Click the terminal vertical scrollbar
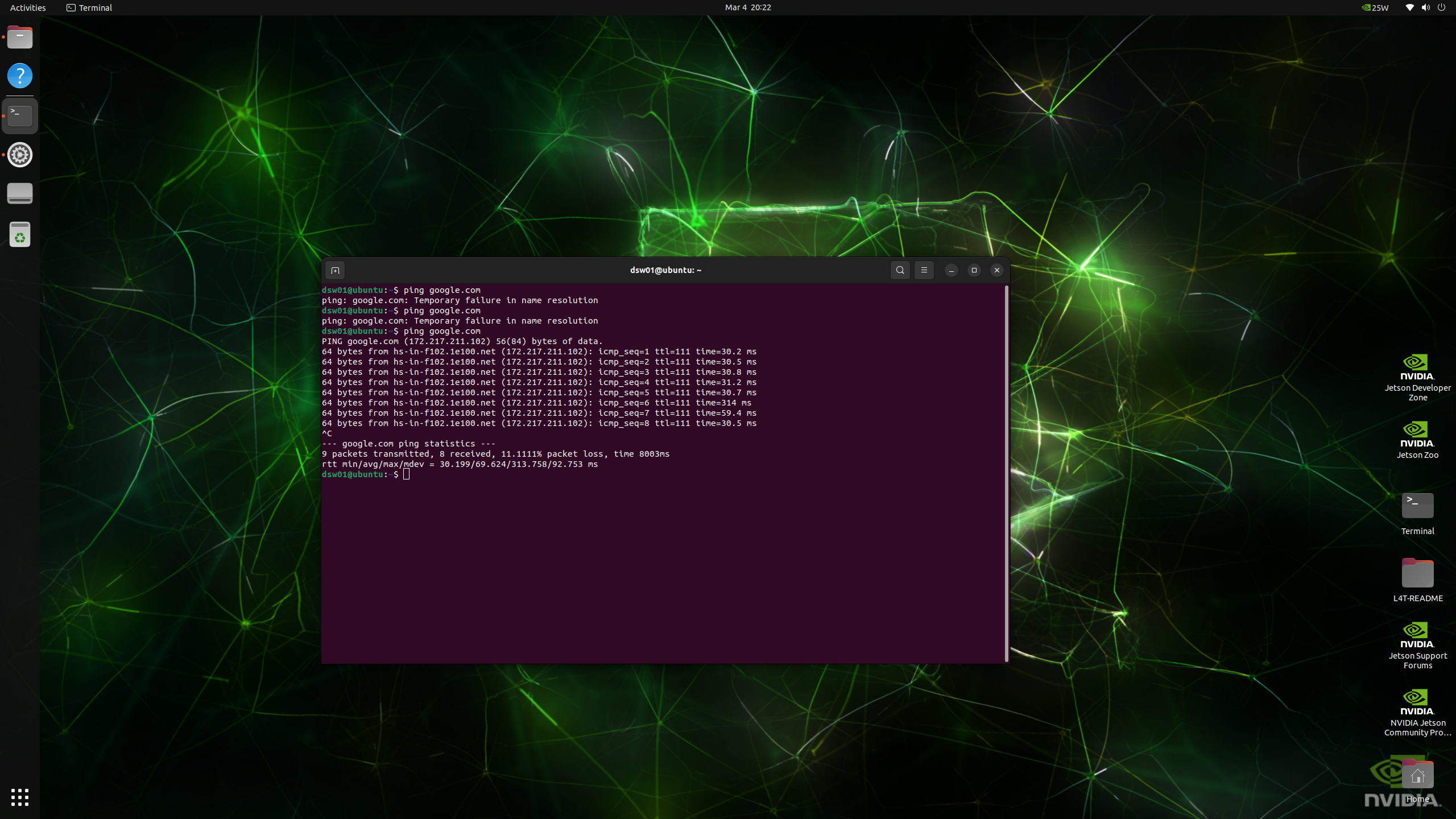 click(x=1007, y=472)
